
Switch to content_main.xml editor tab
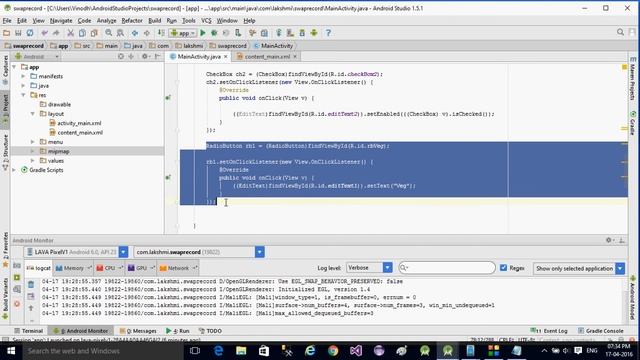click(x=267, y=57)
